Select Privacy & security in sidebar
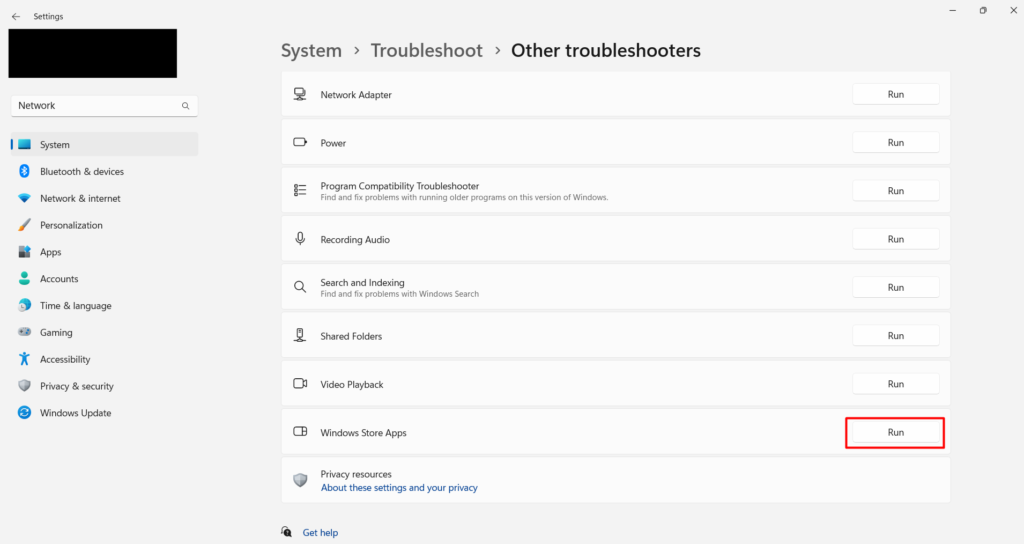This screenshot has height=544, width=1024. [x=76, y=386]
